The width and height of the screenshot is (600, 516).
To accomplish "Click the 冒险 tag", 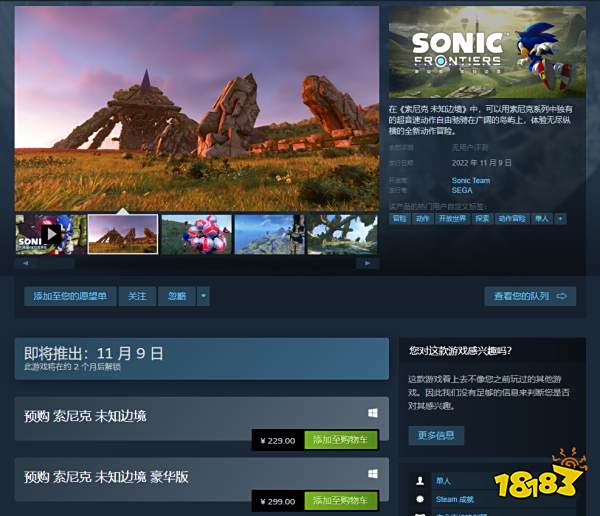I will point(399,219).
